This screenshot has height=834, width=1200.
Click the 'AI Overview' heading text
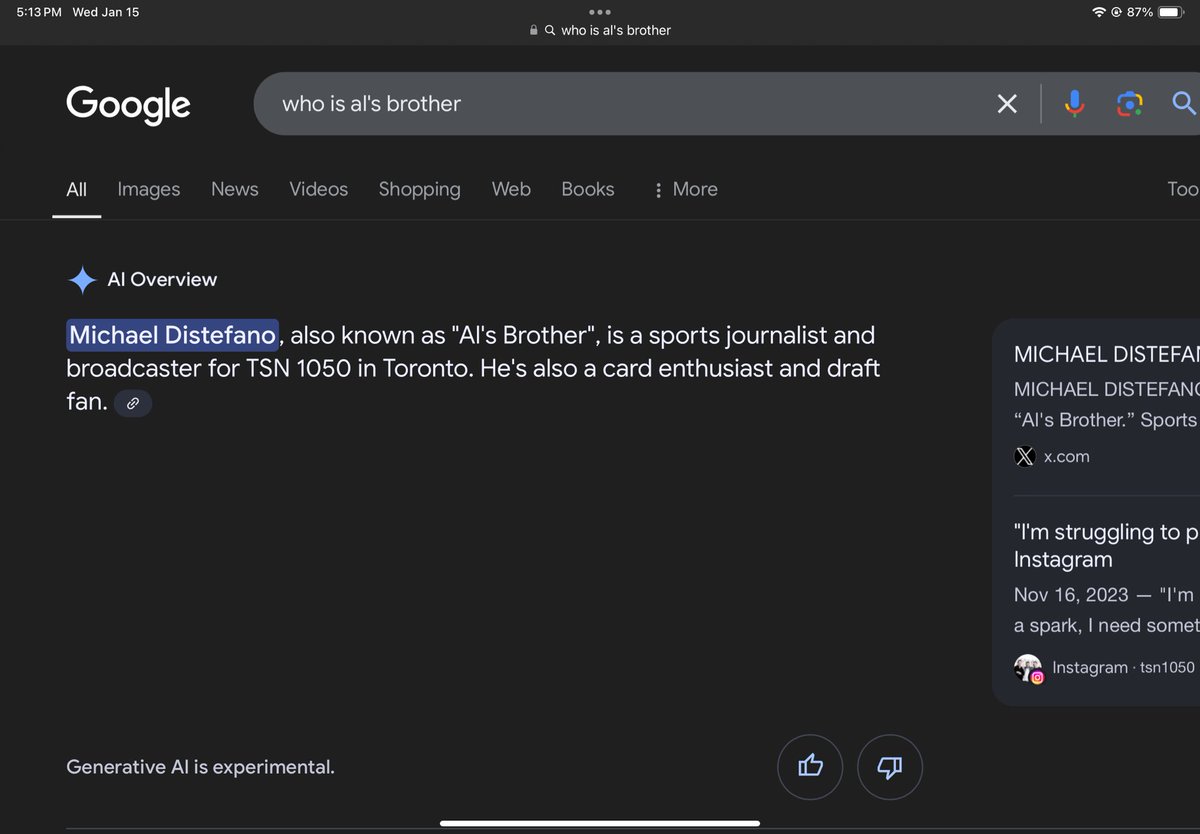[x=162, y=280]
